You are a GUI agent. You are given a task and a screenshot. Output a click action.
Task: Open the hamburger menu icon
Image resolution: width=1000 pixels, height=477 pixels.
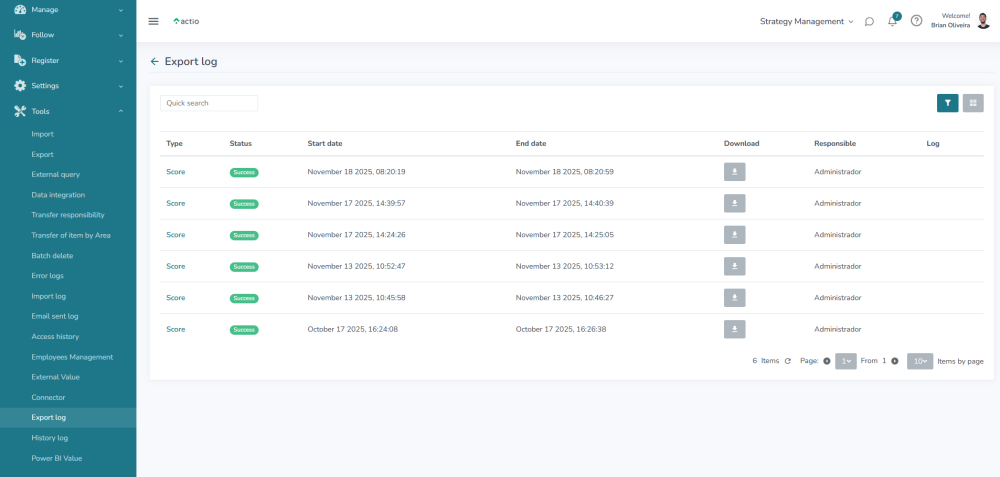(x=153, y=21)
